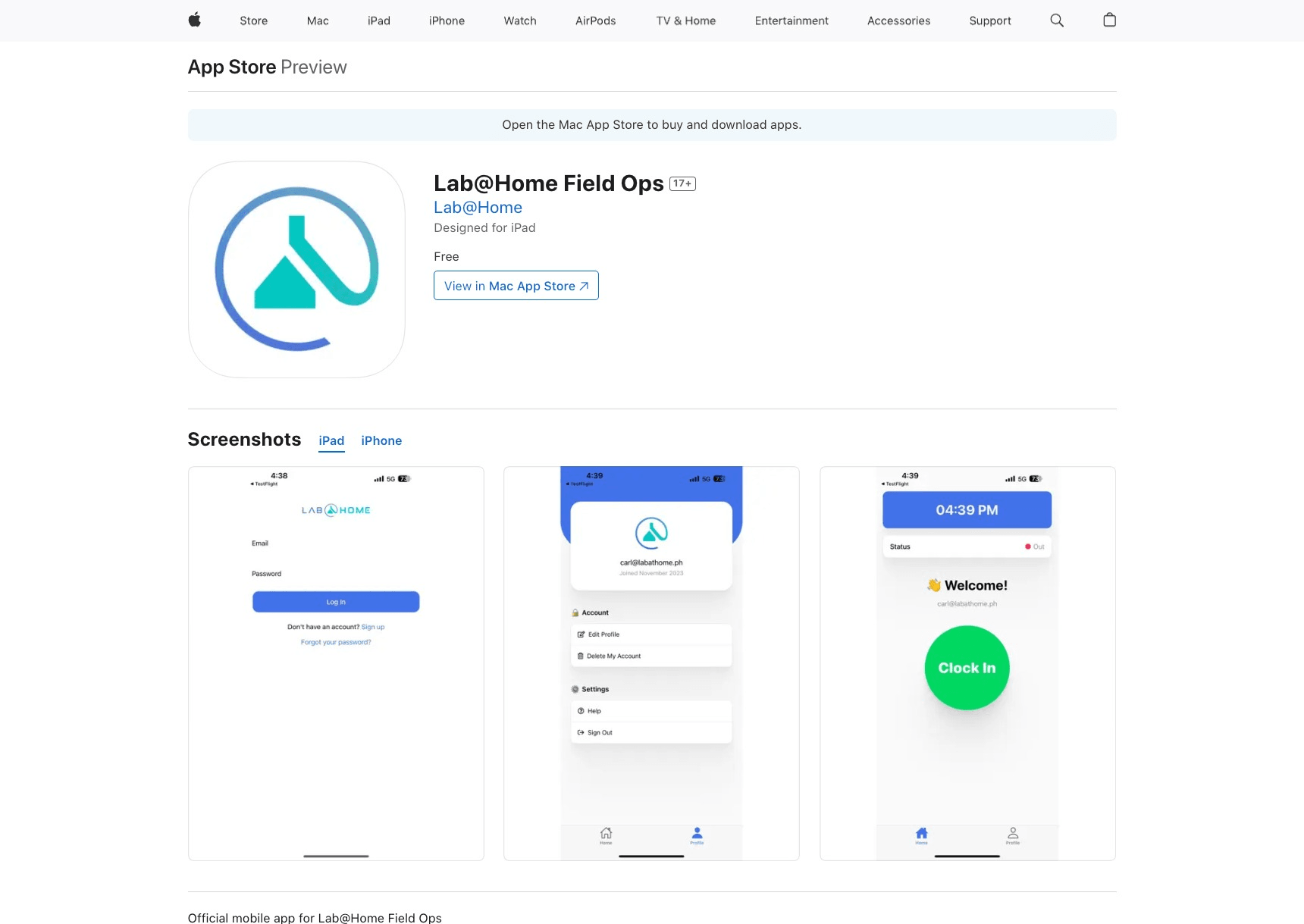Screen dimensions: 1304x924
Task: Open the login screen screenshot thumbnail
Action: 336,663
